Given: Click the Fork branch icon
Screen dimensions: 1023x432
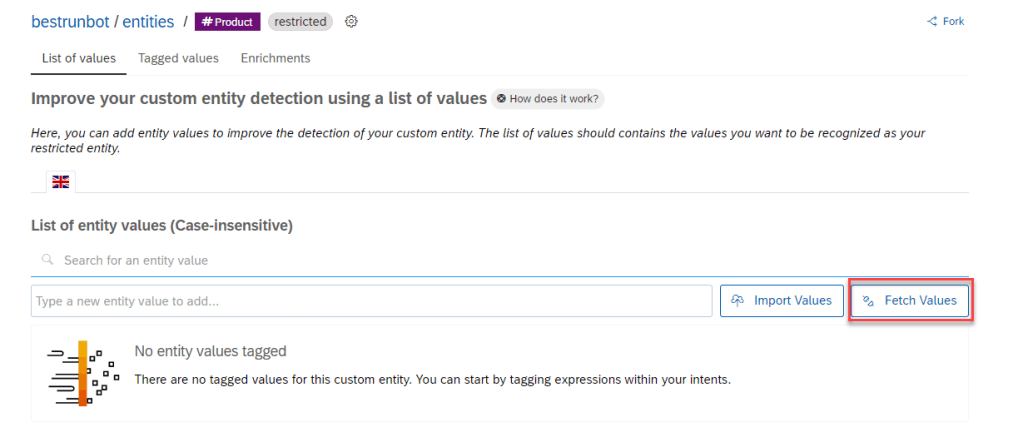Looking at the screenshot, I should pyautogui.click(x=932, y=21).
